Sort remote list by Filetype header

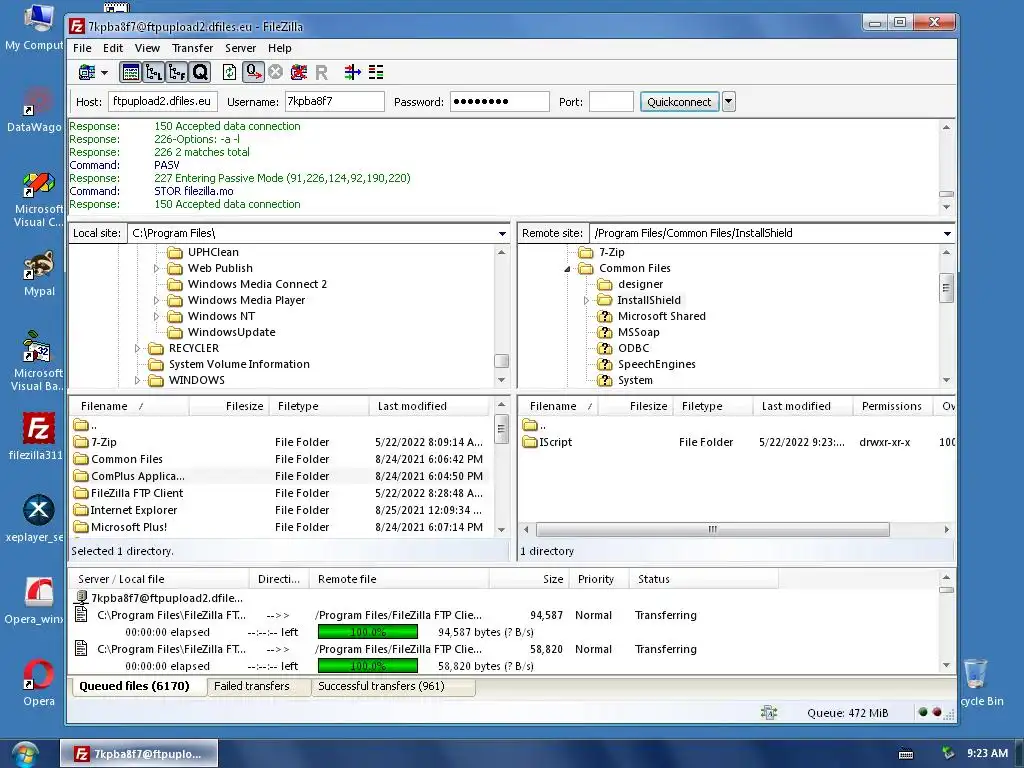(x=711, y=406)
